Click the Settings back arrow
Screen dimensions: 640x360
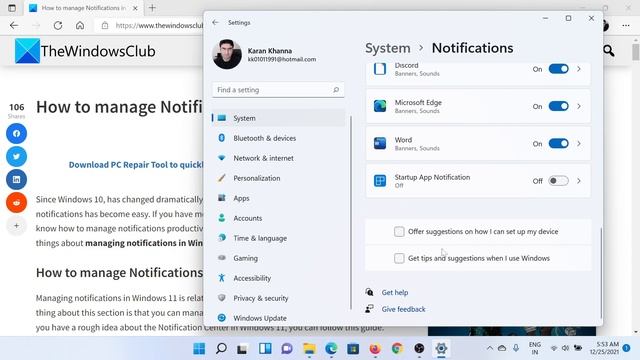216,22
